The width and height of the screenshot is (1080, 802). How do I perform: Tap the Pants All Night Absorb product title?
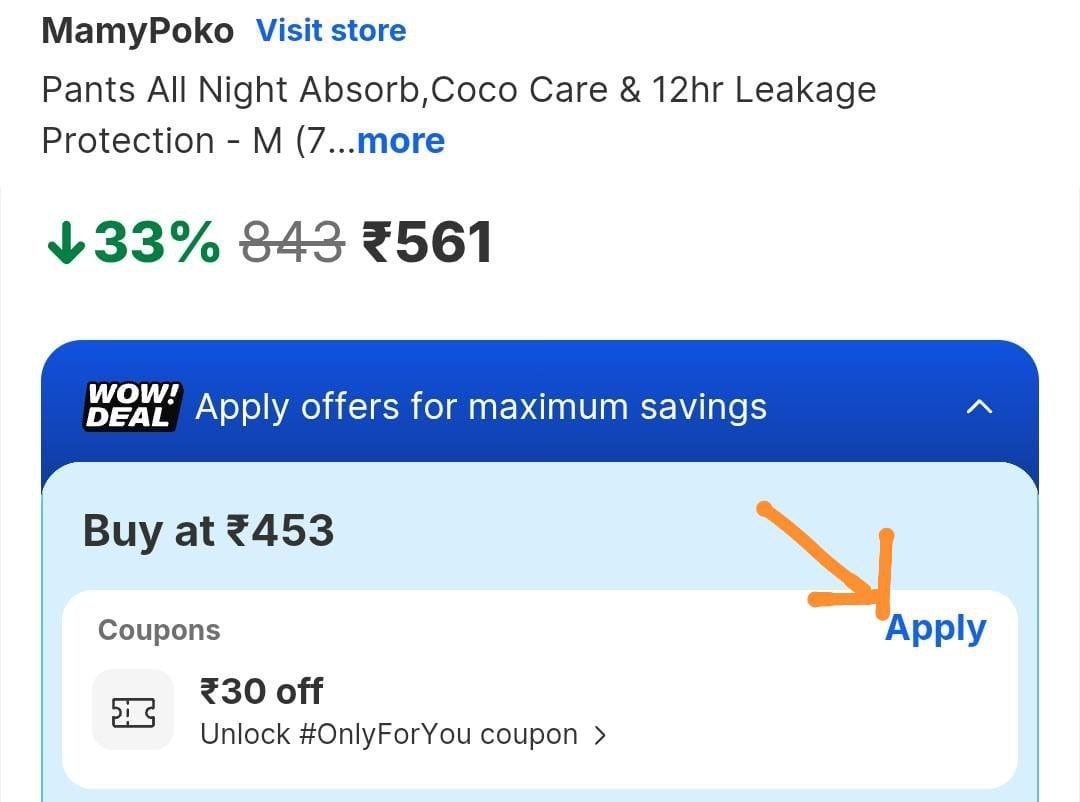point(458,90)
